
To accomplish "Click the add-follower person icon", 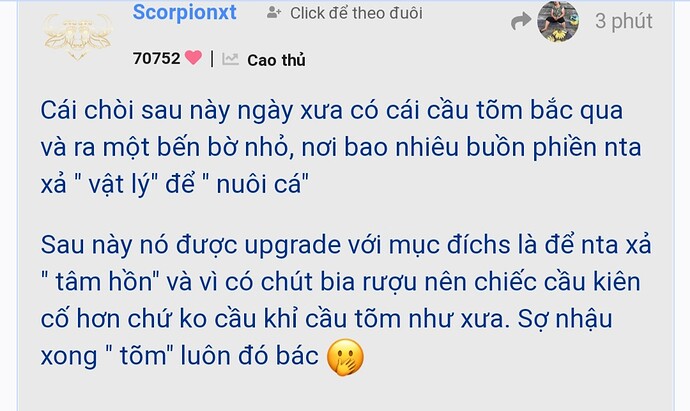I will [274, 13].
